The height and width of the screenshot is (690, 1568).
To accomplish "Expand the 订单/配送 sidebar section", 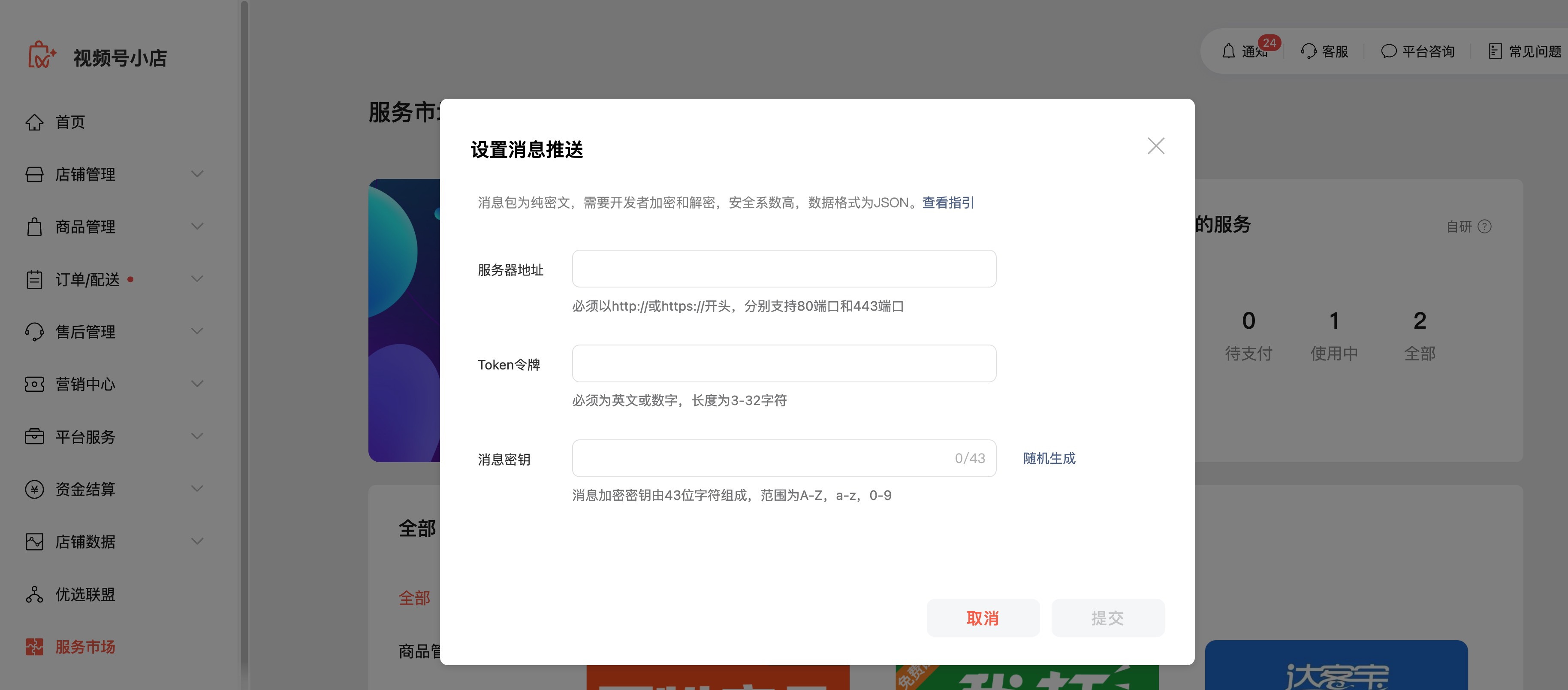I will click(x=87, y=279).
